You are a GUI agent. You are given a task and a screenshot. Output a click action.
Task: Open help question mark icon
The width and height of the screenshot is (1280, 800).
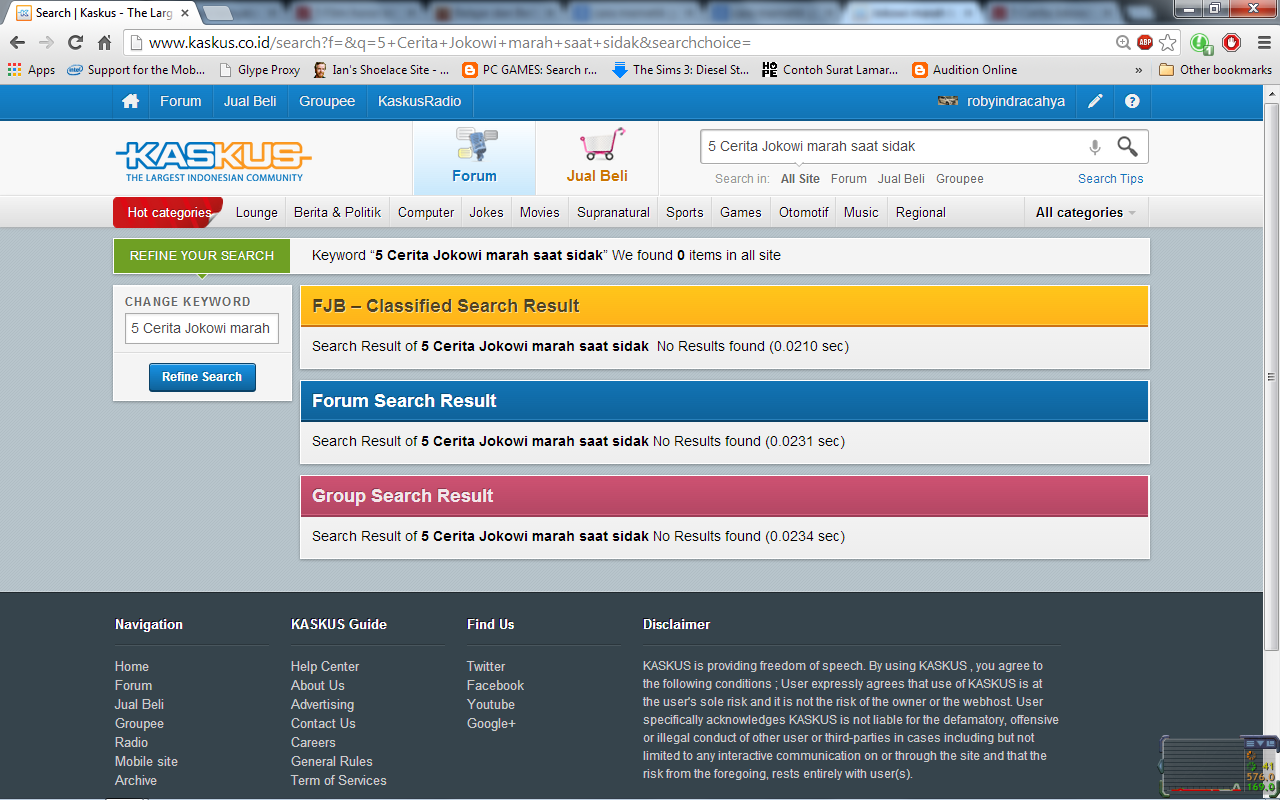point(1132,101)
